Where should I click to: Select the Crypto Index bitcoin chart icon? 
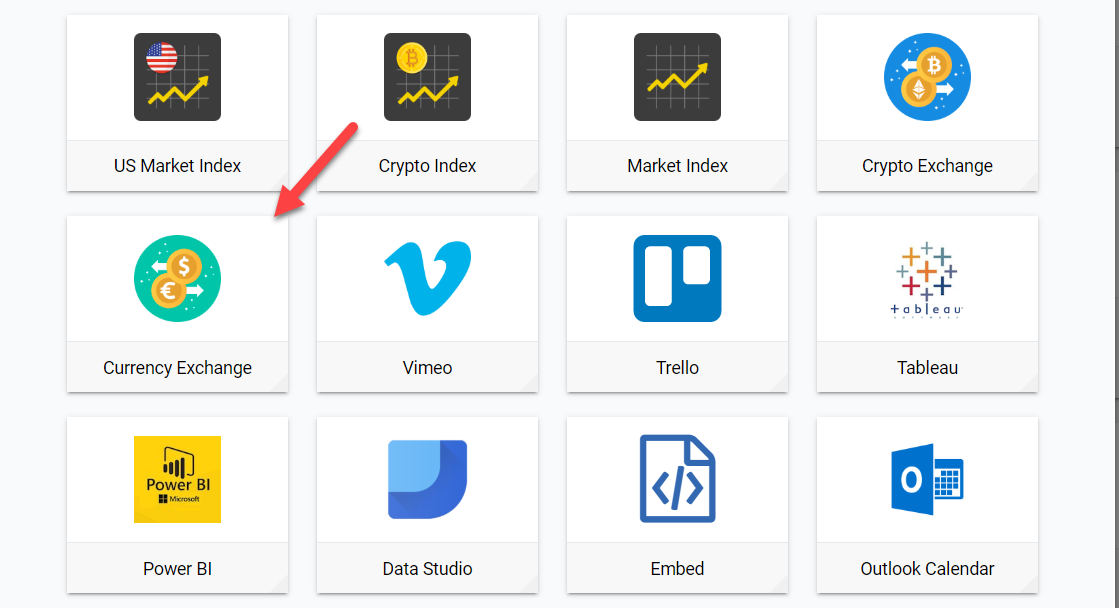click(427, 77)
